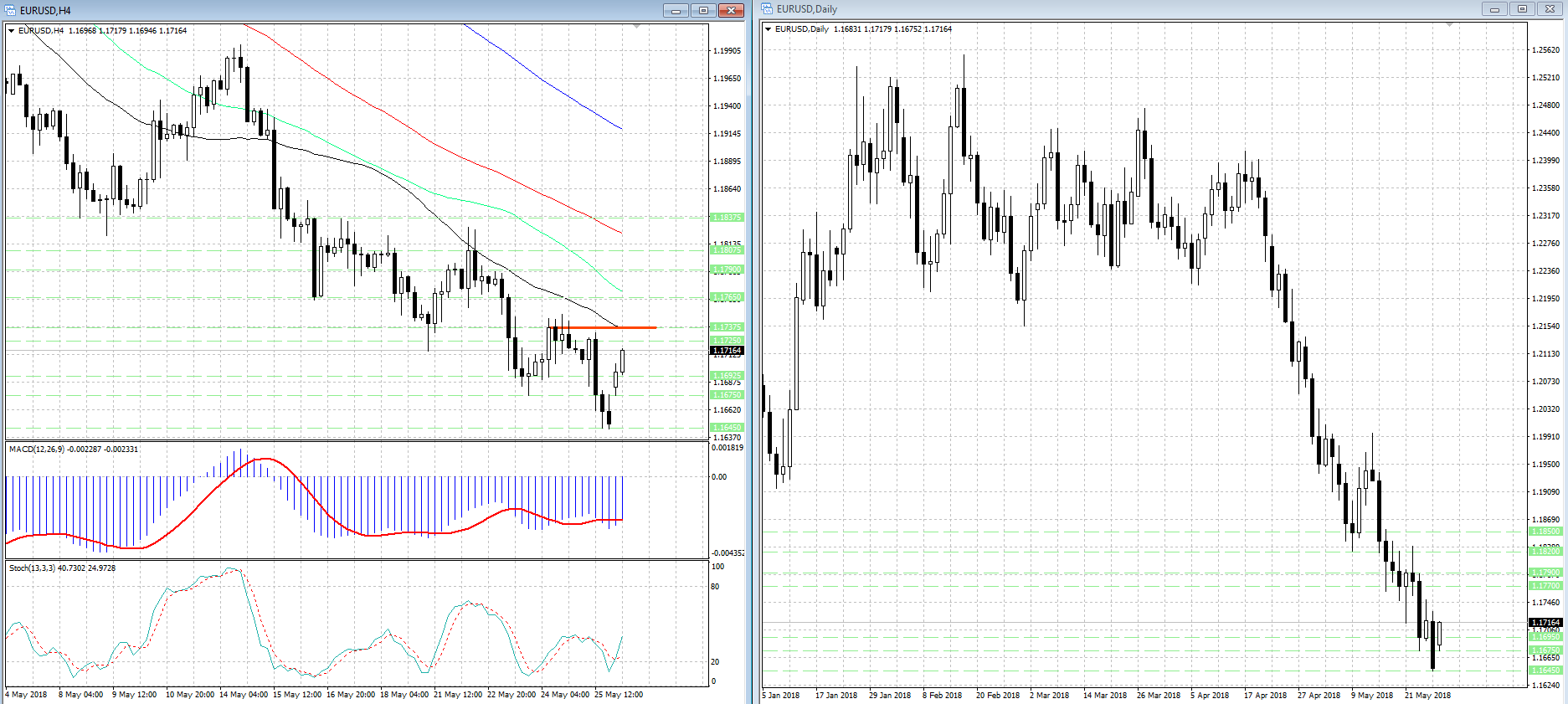1568x704 pixels.
Task: Click the '14 May 2018 04:00' time label
Action: point(244,695)
